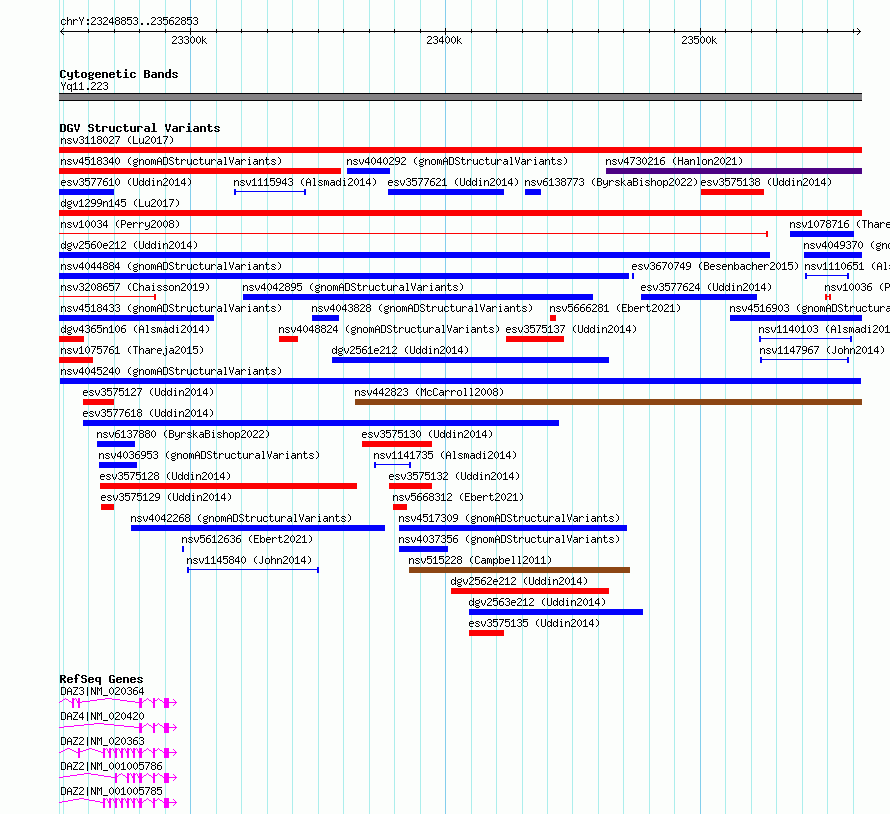Click the nsv4042268 gnomAD blue bar

pos(258,528)
